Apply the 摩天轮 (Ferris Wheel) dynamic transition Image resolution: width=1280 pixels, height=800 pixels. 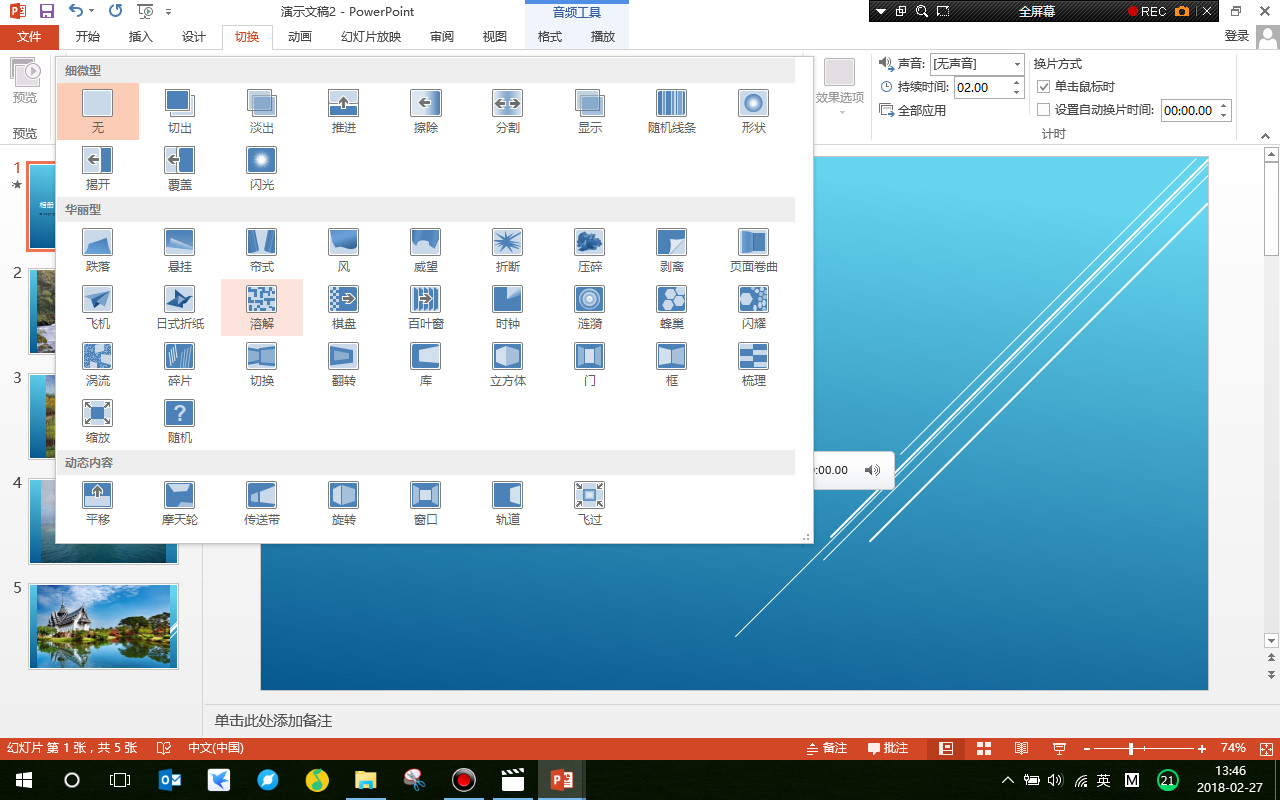[180, 503]
